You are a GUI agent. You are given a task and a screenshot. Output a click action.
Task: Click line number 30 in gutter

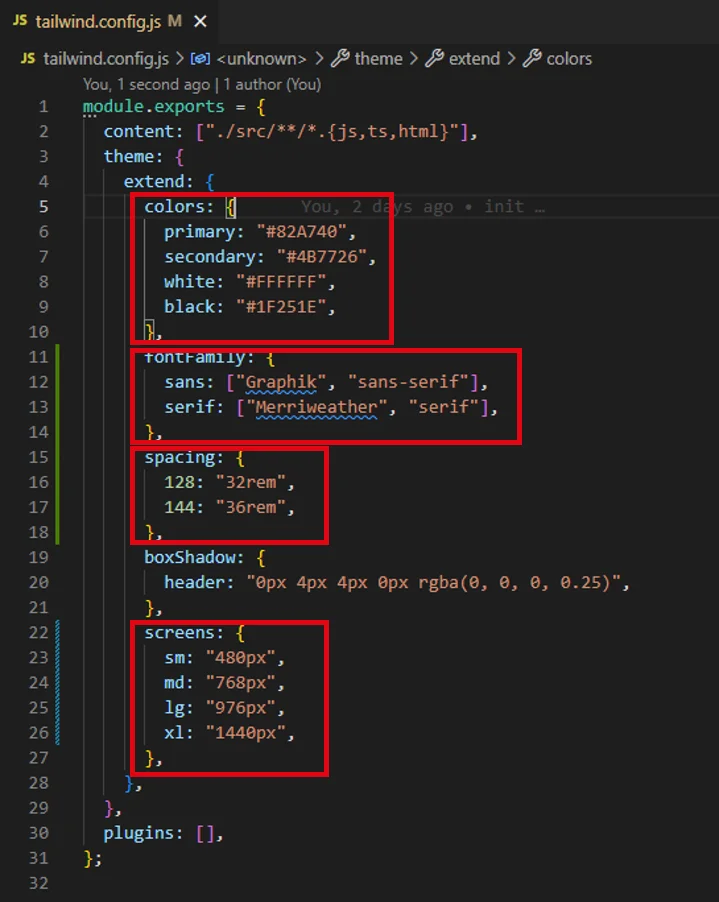[x=39, y=833]
